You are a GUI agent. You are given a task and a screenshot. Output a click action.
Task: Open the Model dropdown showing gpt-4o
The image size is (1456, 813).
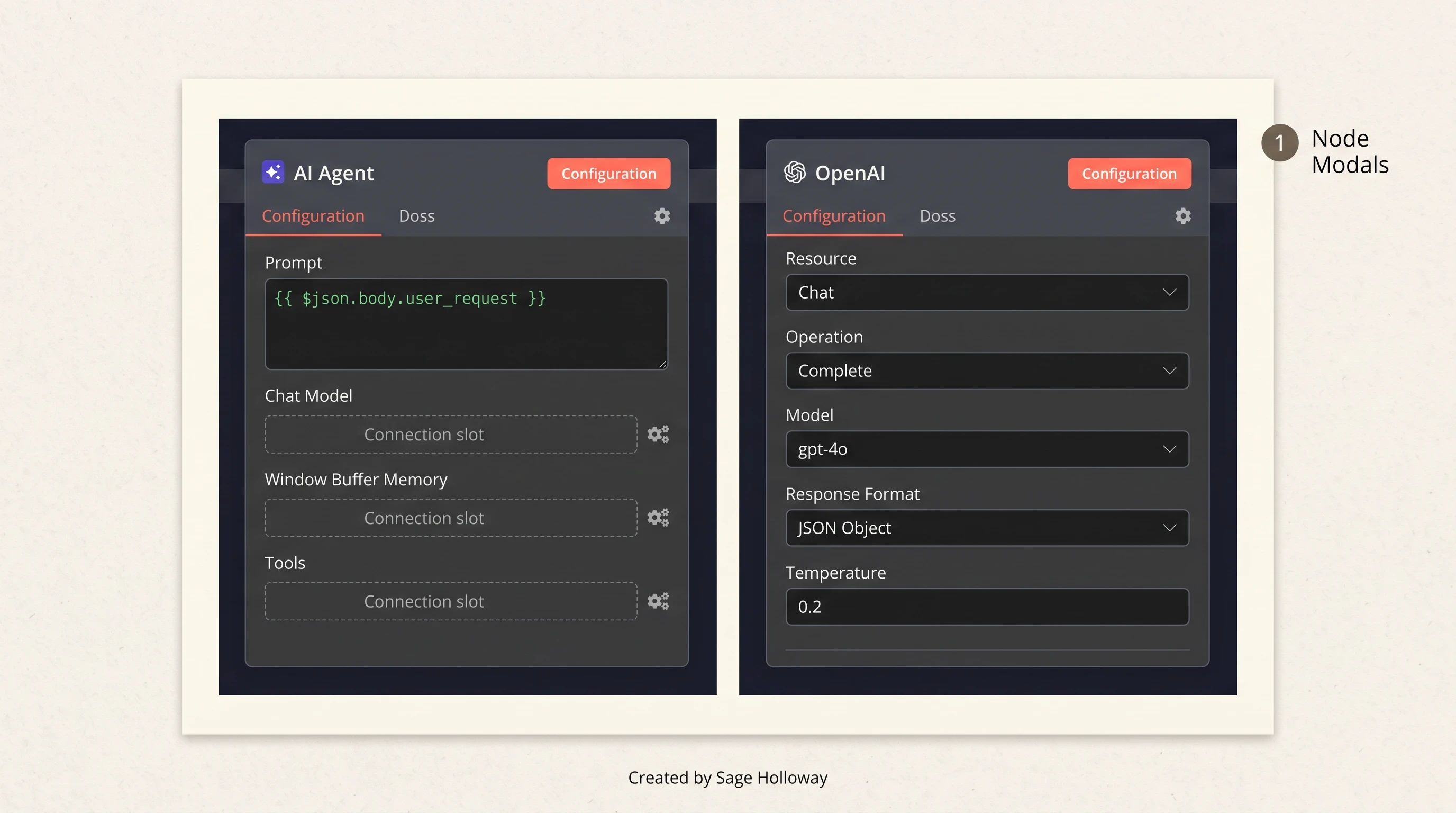coord(987,449)
